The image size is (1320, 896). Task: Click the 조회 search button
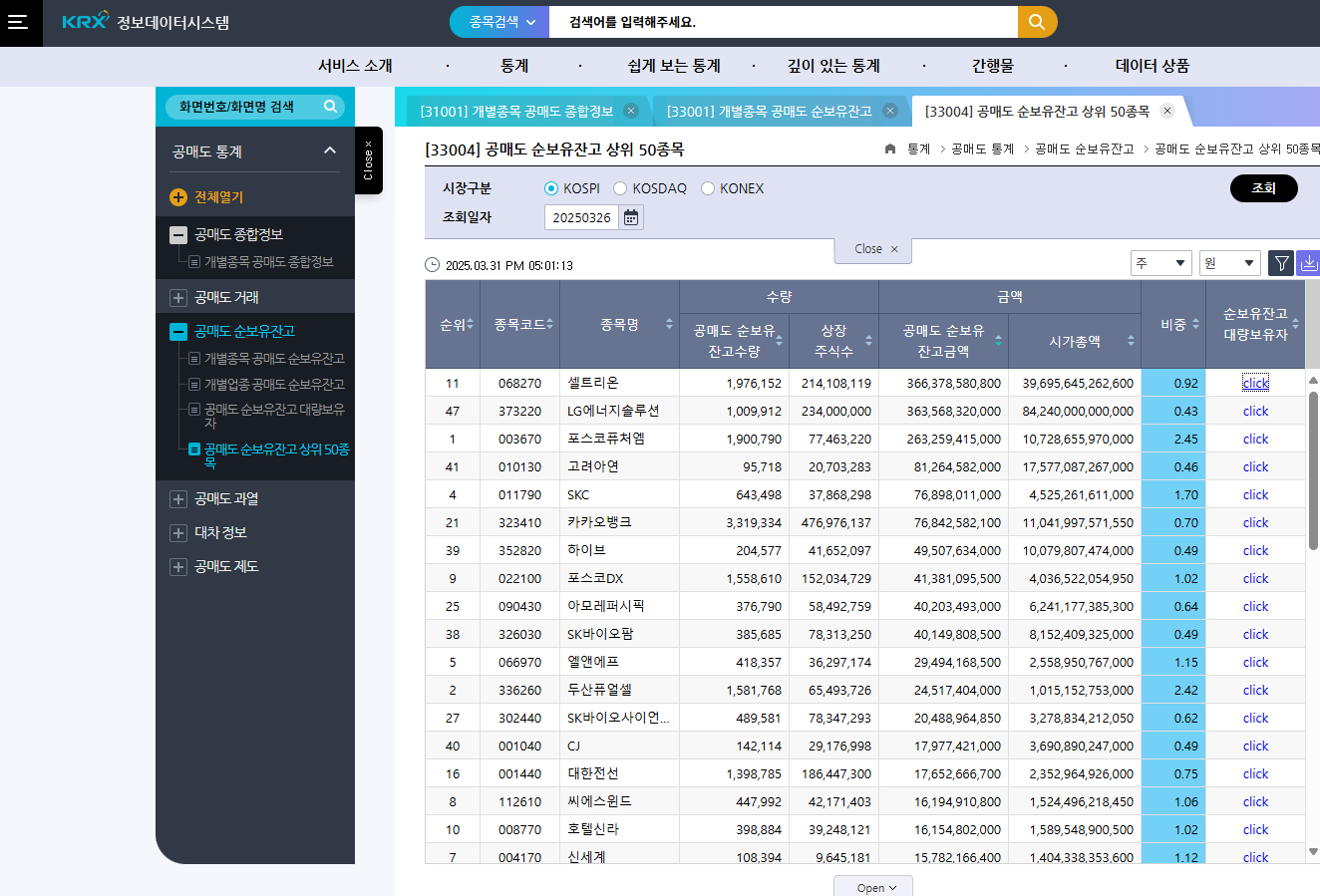tap(1264, 188)
